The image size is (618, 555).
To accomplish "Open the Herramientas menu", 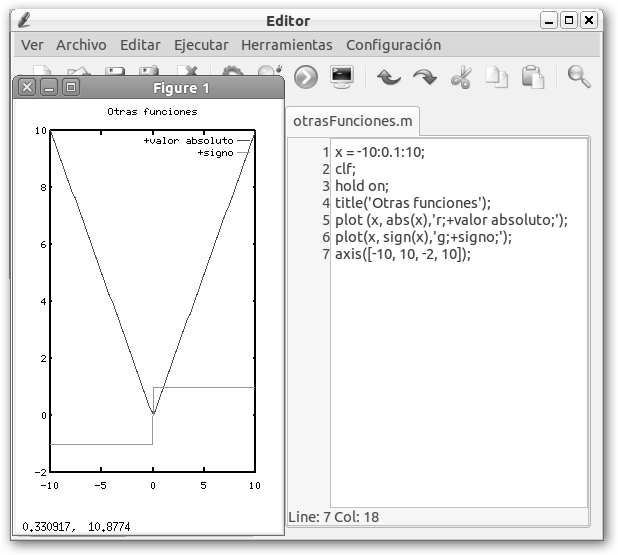I will pos(287,45).
